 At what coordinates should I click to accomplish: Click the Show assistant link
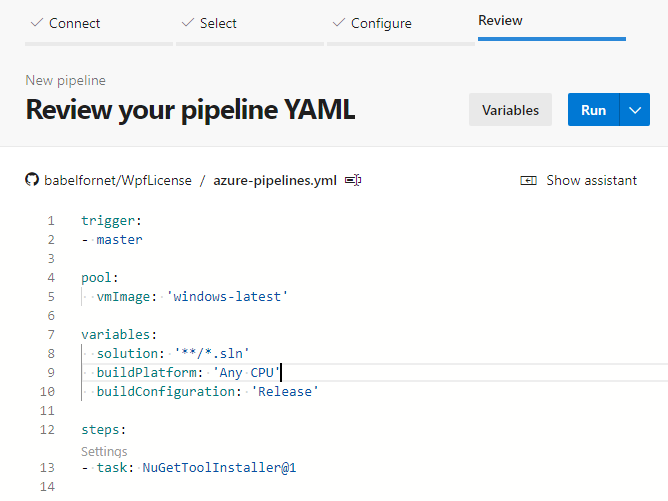591,181
